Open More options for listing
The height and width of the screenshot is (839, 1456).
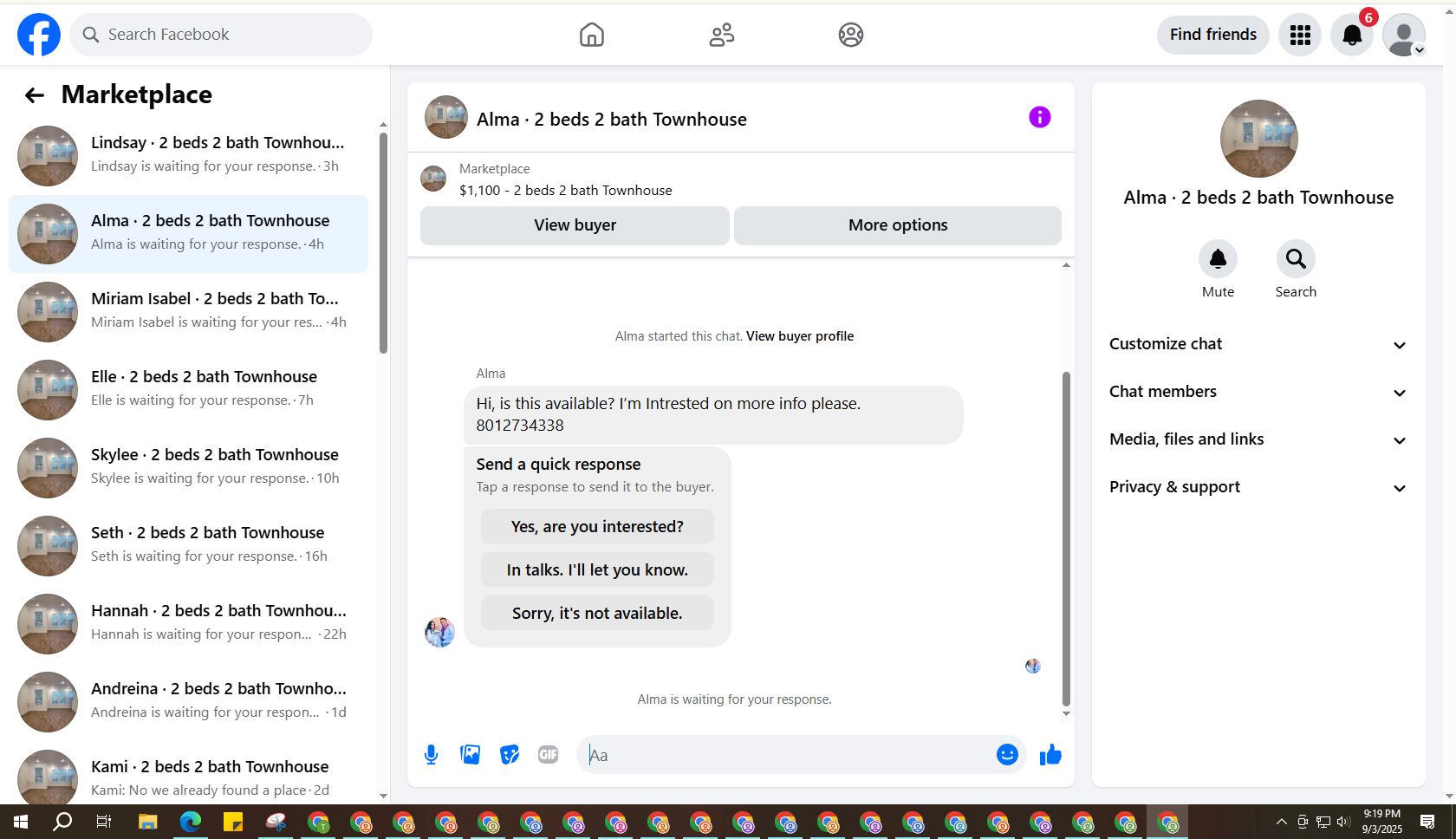[x=898, y=225]
